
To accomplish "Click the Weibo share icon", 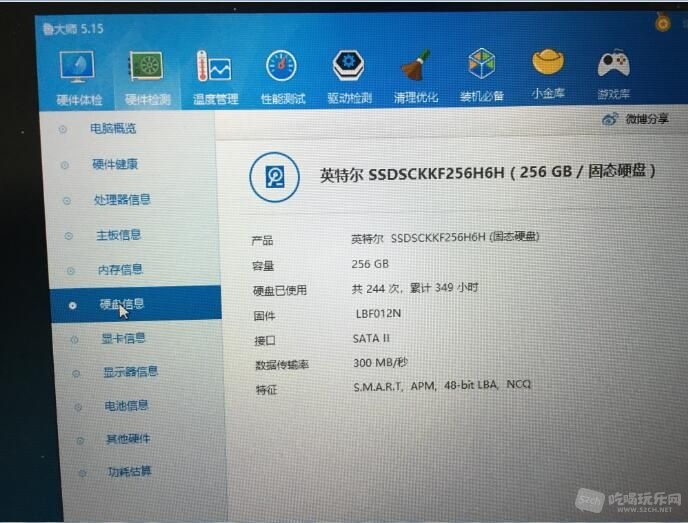I will point(609,119).
